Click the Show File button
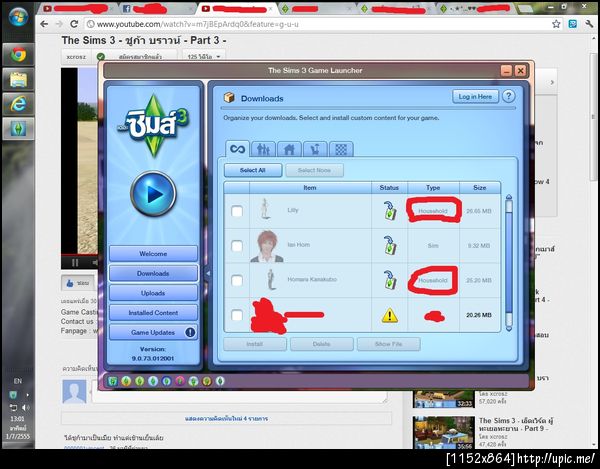The image size is (600, 469). 388,344
